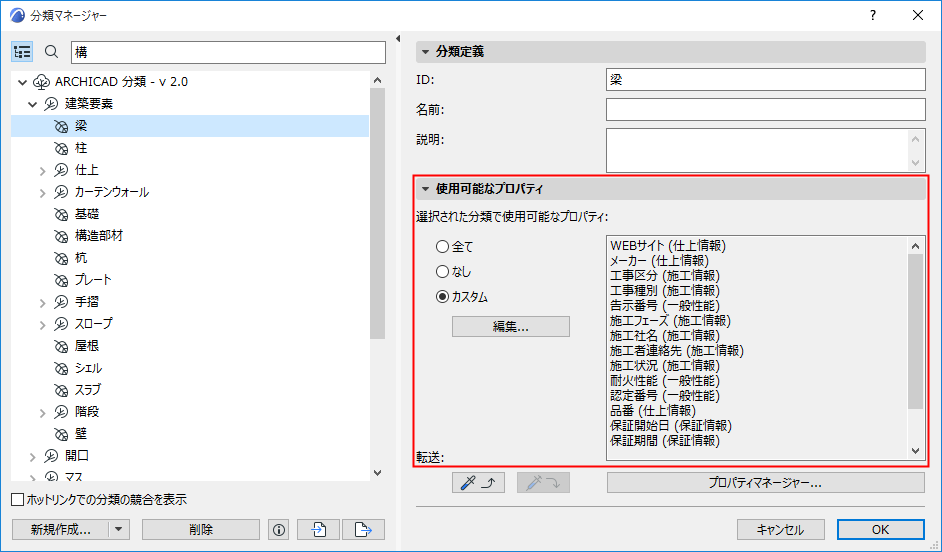942x552 pixels.
Task: Expand the 階段 tree node
Action: 43,413
